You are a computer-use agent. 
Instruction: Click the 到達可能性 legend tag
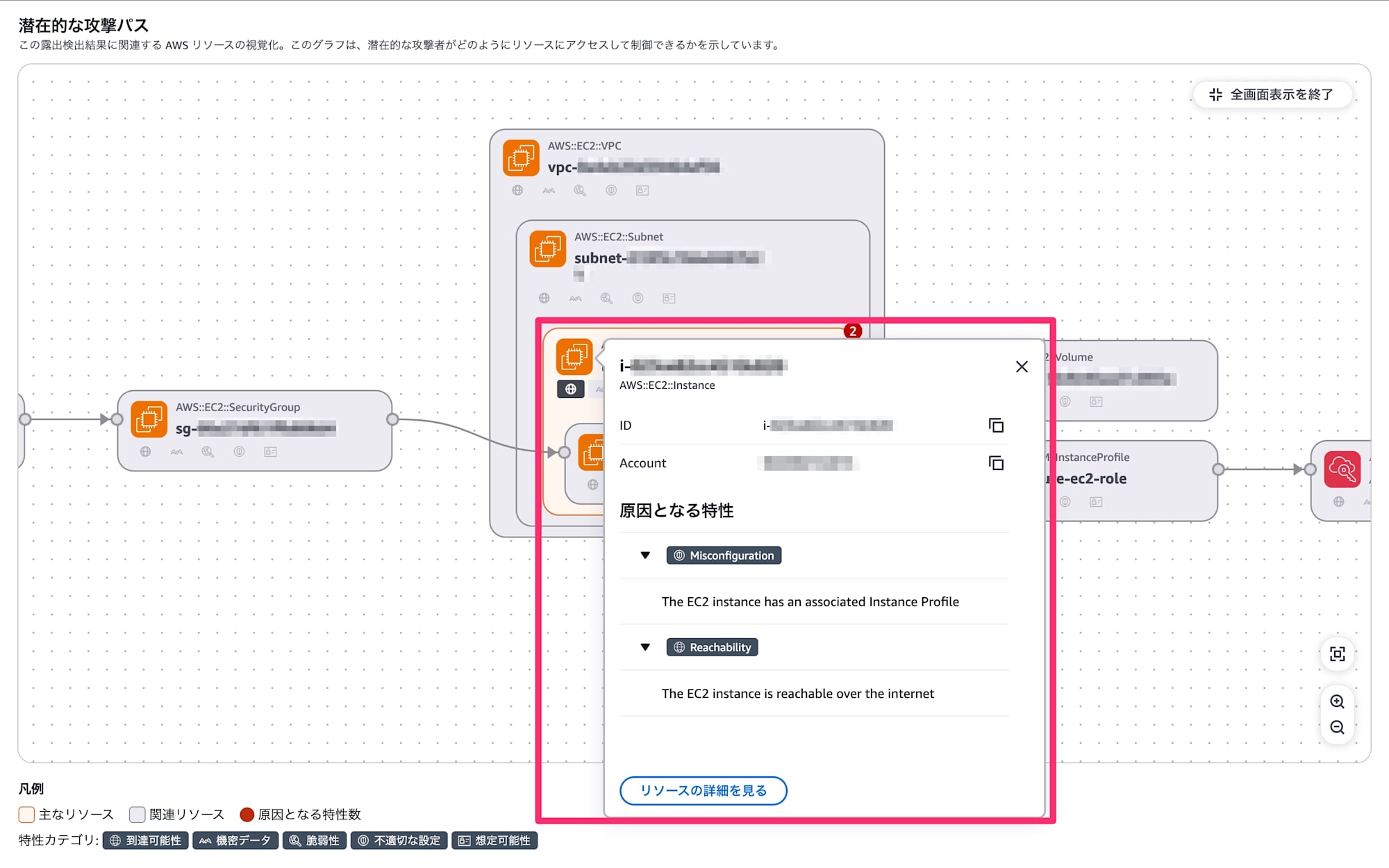[145, 840]
